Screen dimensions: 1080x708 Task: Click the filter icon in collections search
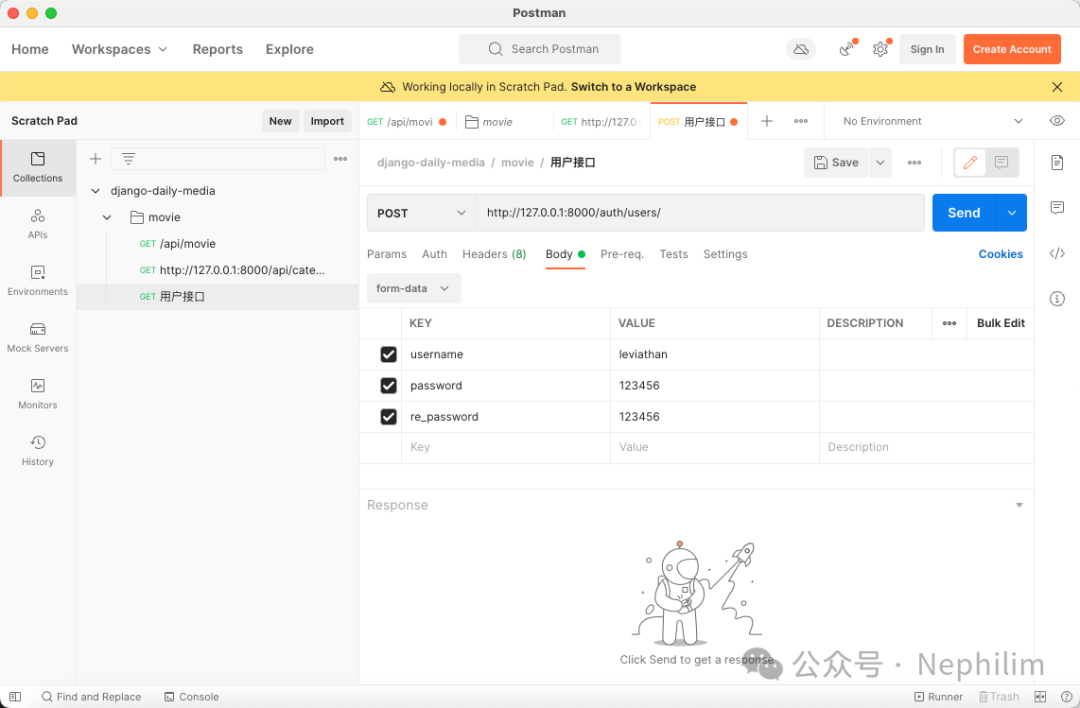(x=128, y=159)
